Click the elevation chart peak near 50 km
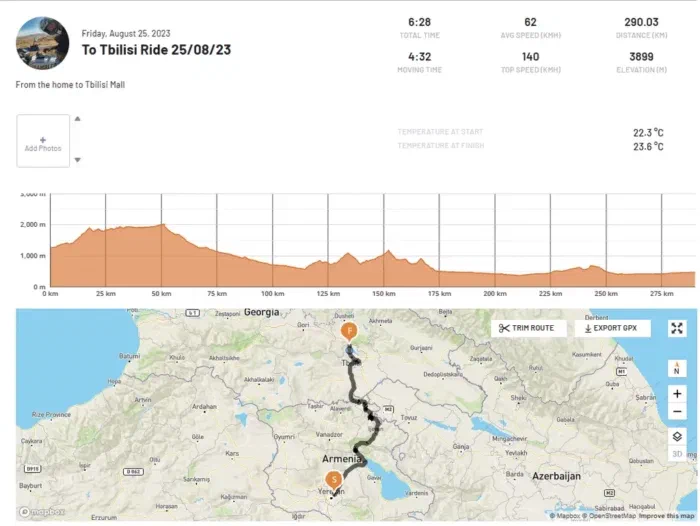The height and width of the screenshot is (526, 700). point(160,226)
